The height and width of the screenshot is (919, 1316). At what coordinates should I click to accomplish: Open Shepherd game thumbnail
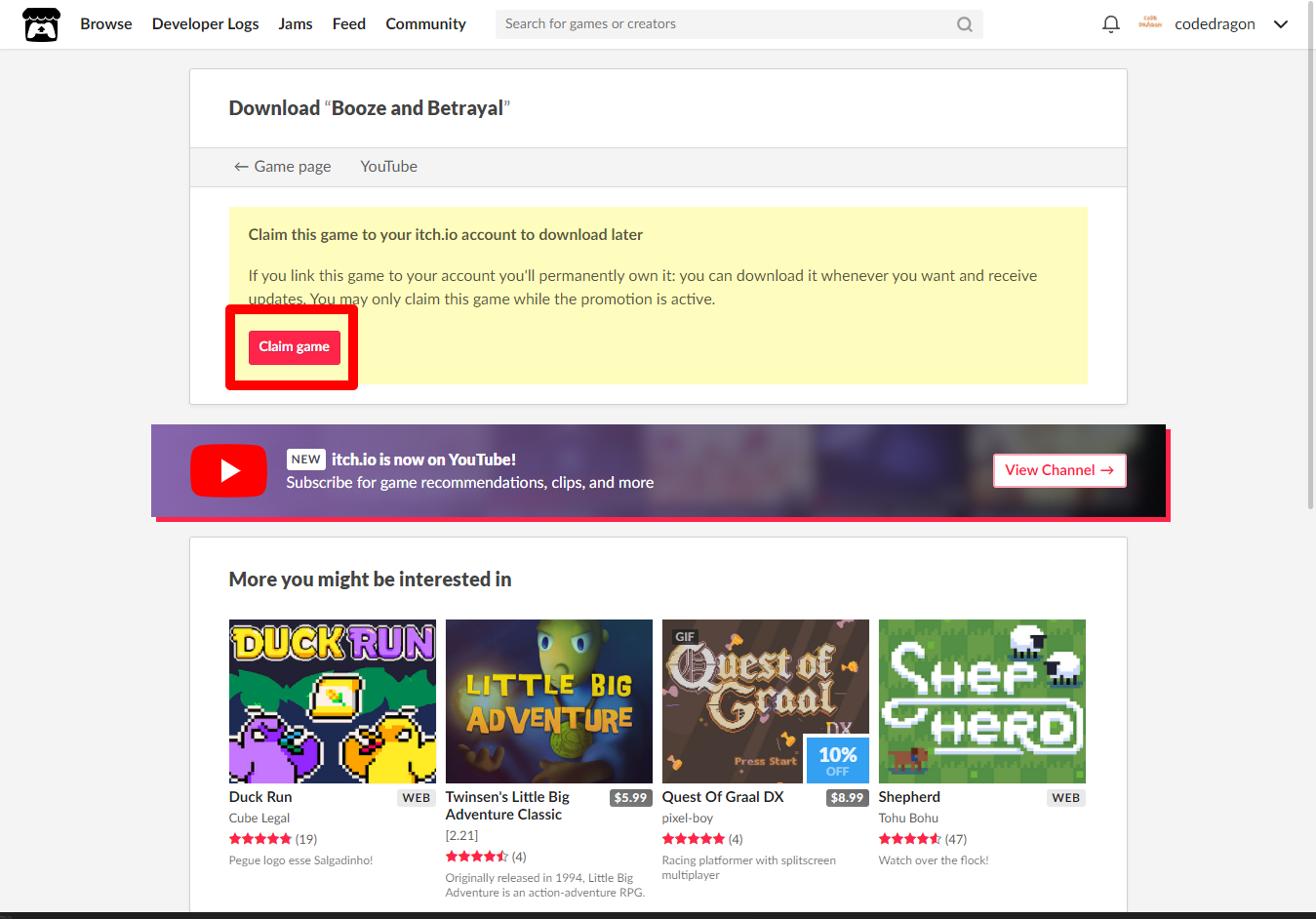(982, 701)
